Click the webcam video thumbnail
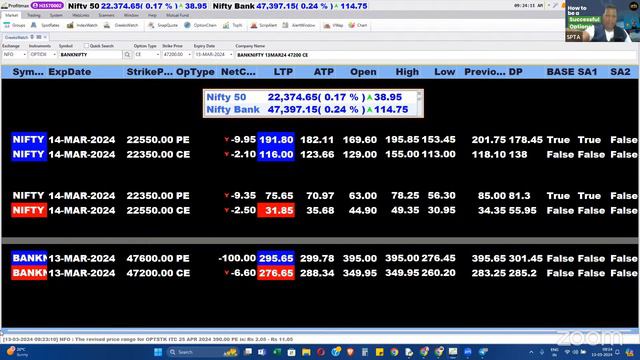The height and width of the screenshot is (360, 640). [x=602, y=21]
